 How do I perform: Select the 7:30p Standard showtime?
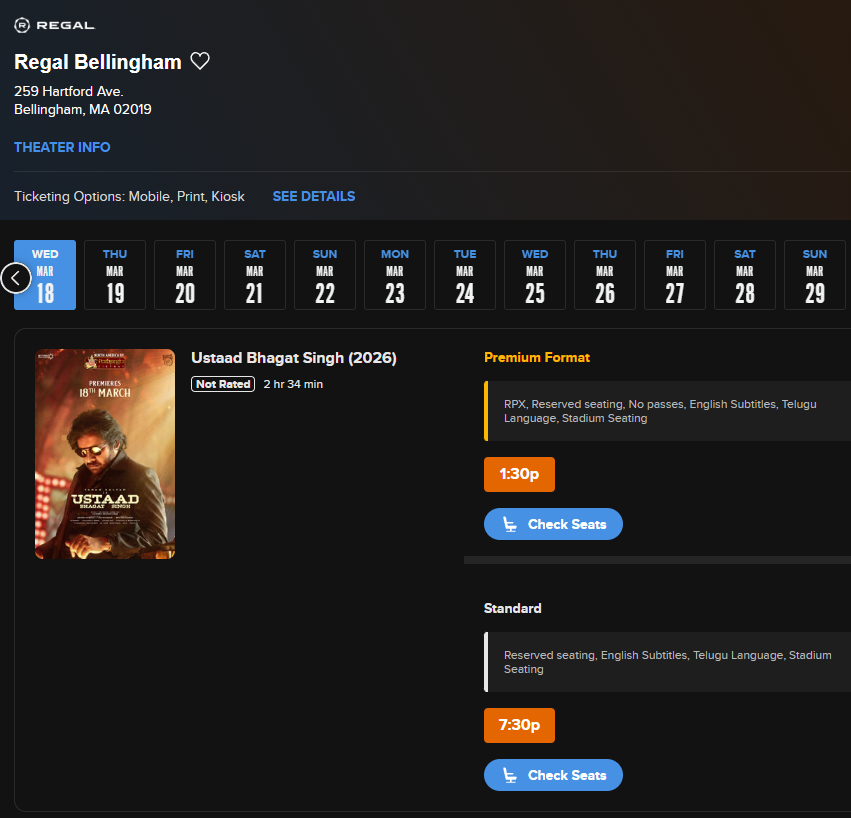point(519,725)
